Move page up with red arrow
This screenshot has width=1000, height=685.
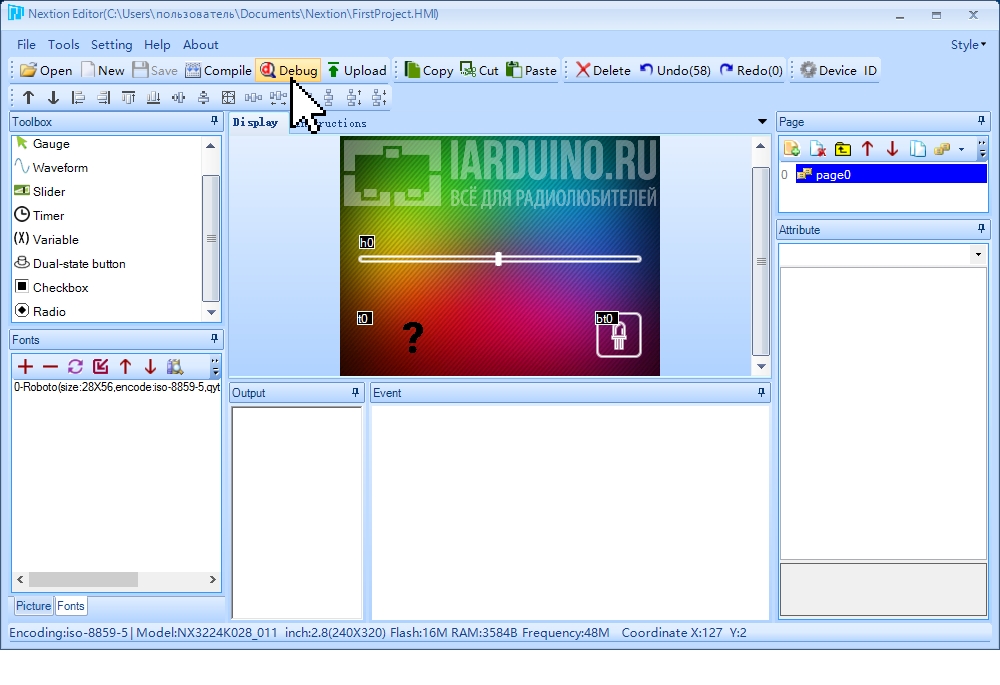(x=867, y=149)
